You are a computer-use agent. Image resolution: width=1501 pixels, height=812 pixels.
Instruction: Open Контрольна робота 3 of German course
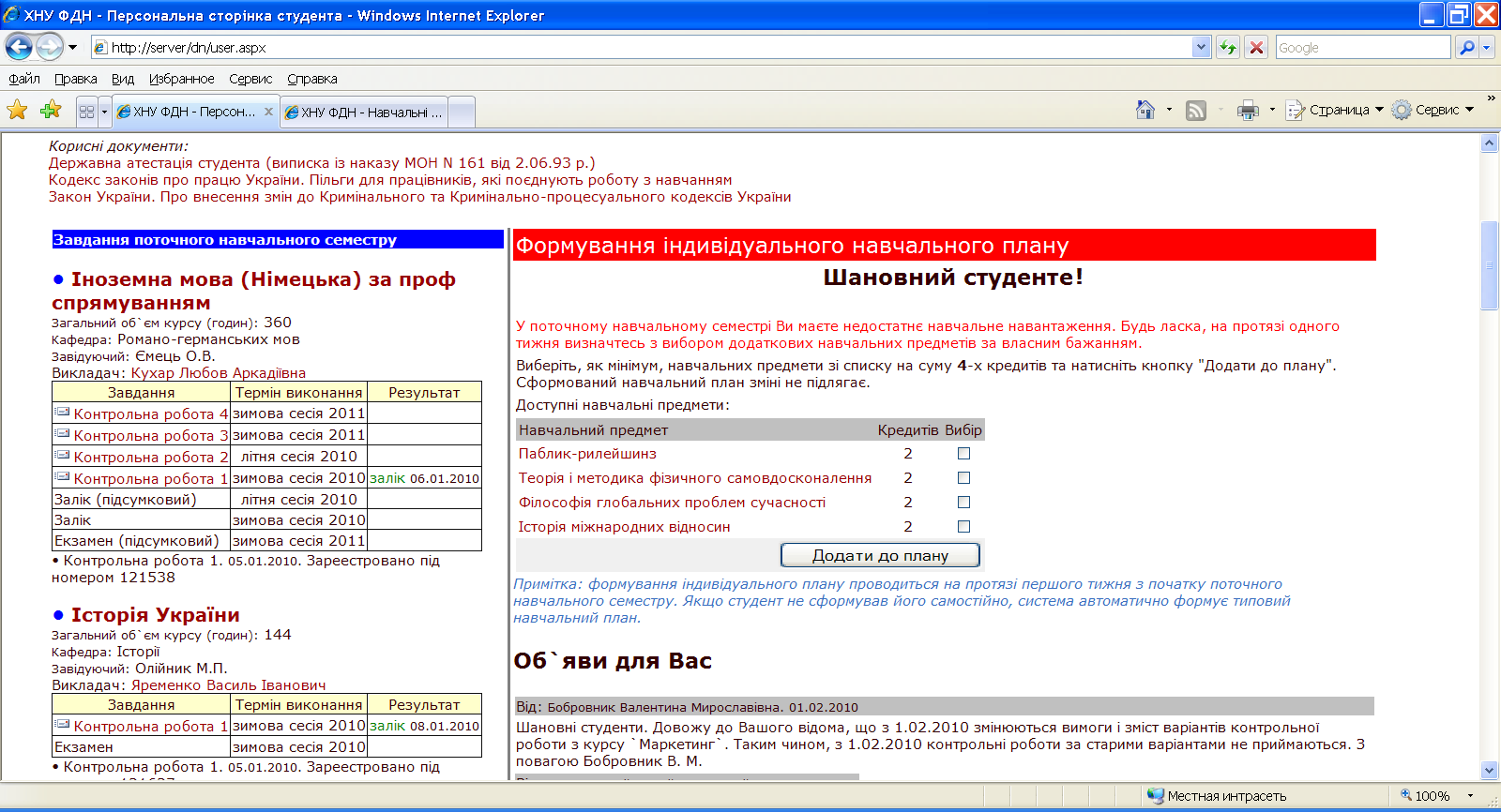point(151,435)
